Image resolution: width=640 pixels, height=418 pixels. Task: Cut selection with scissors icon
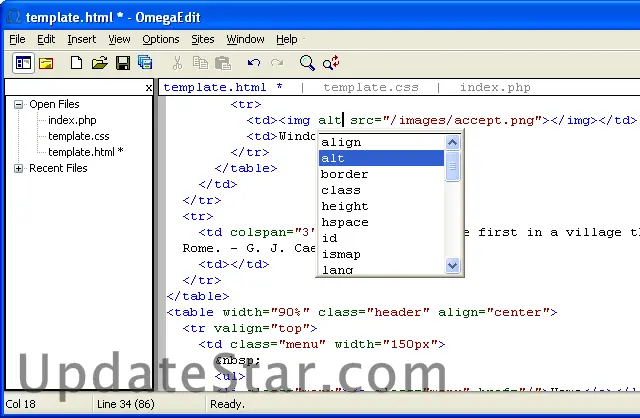click(177, 63)
